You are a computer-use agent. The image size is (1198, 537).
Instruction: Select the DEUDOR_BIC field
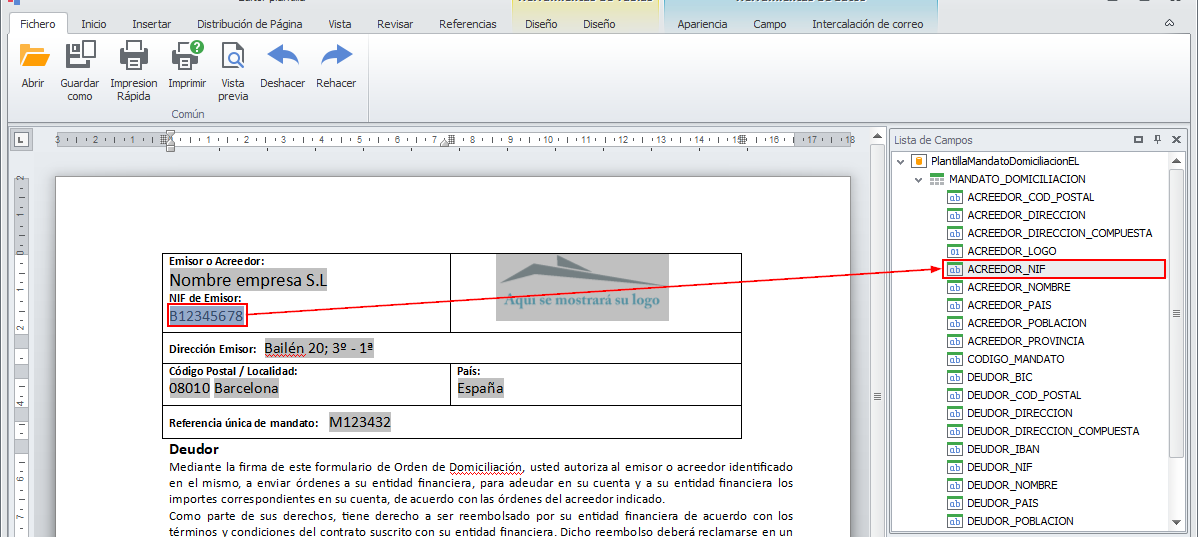[999, 377]
